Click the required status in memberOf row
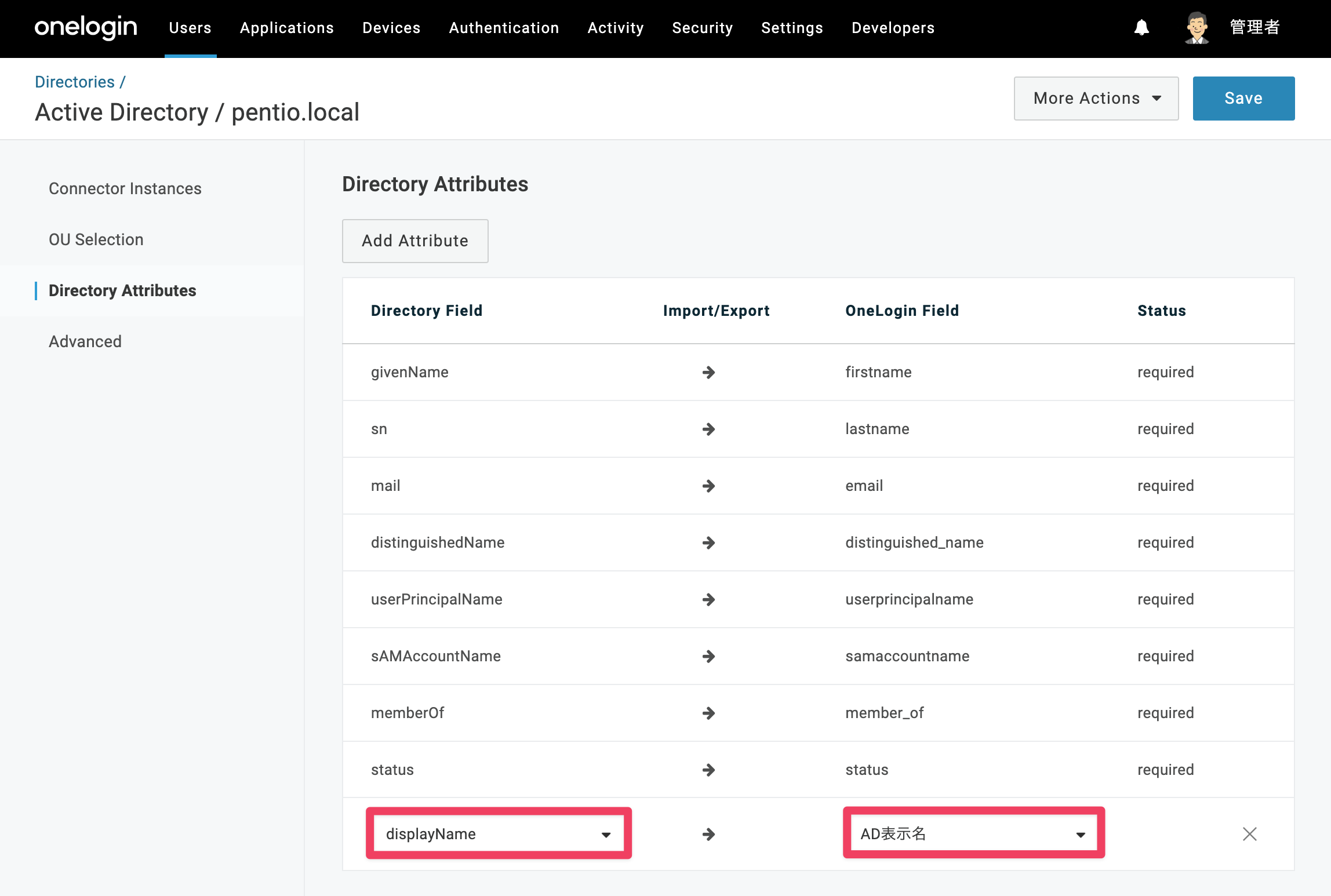The height and width of the screenshot is (896, 1331). point(1165,713)
